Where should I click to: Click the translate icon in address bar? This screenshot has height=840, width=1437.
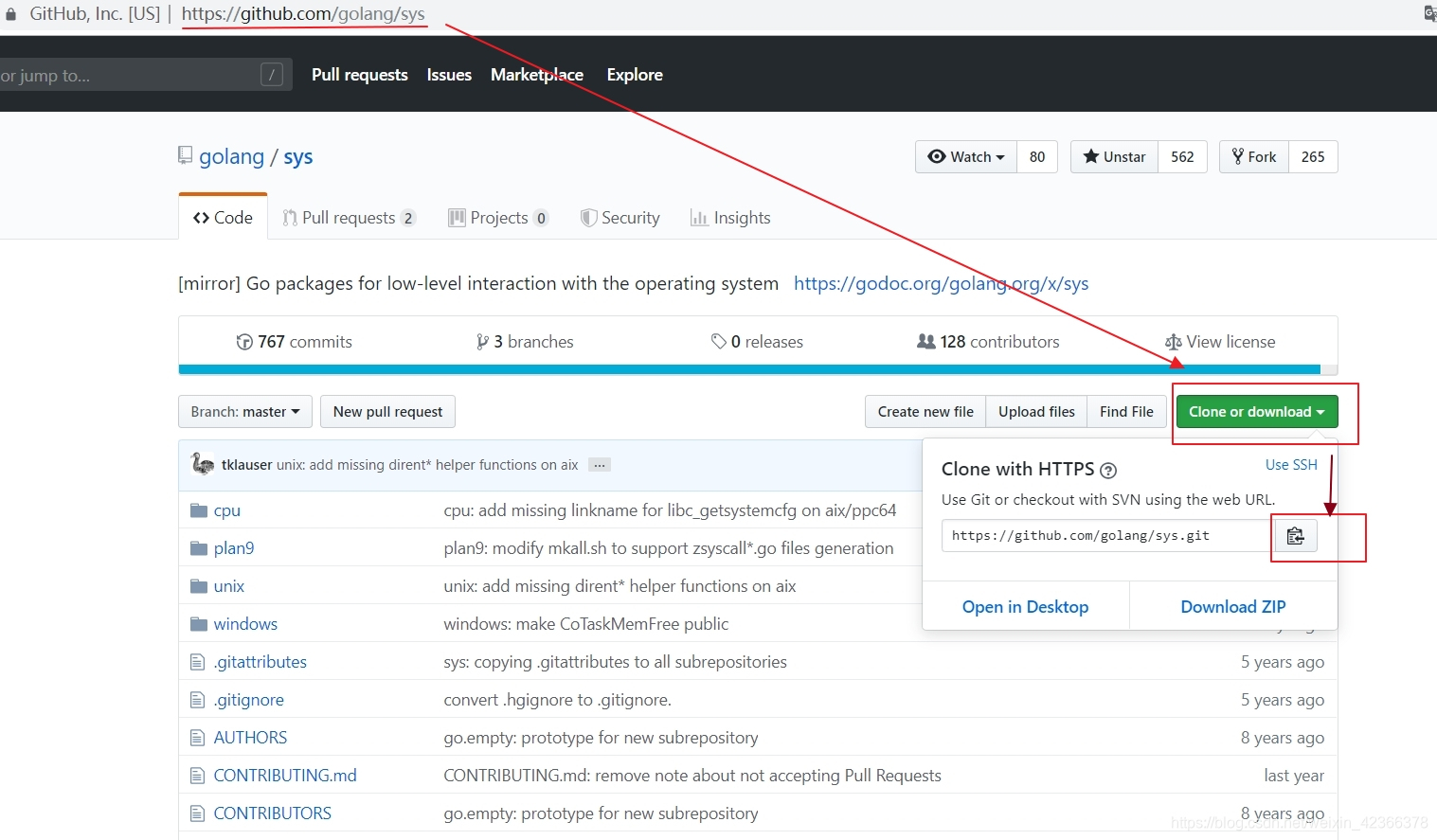pyautogui.click(x=1429, y=13)
